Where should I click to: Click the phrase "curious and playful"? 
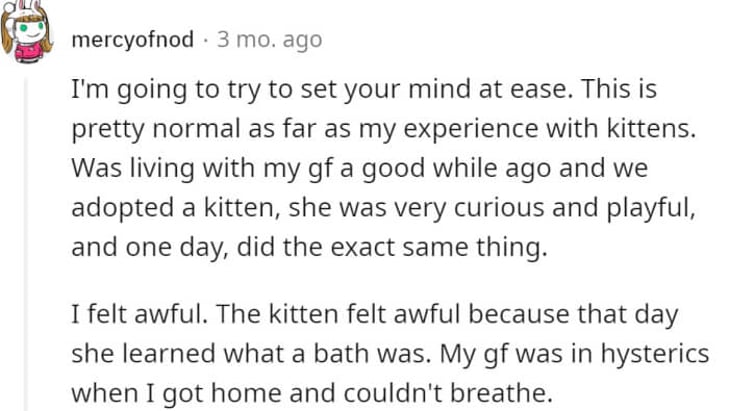click(574, 208)
